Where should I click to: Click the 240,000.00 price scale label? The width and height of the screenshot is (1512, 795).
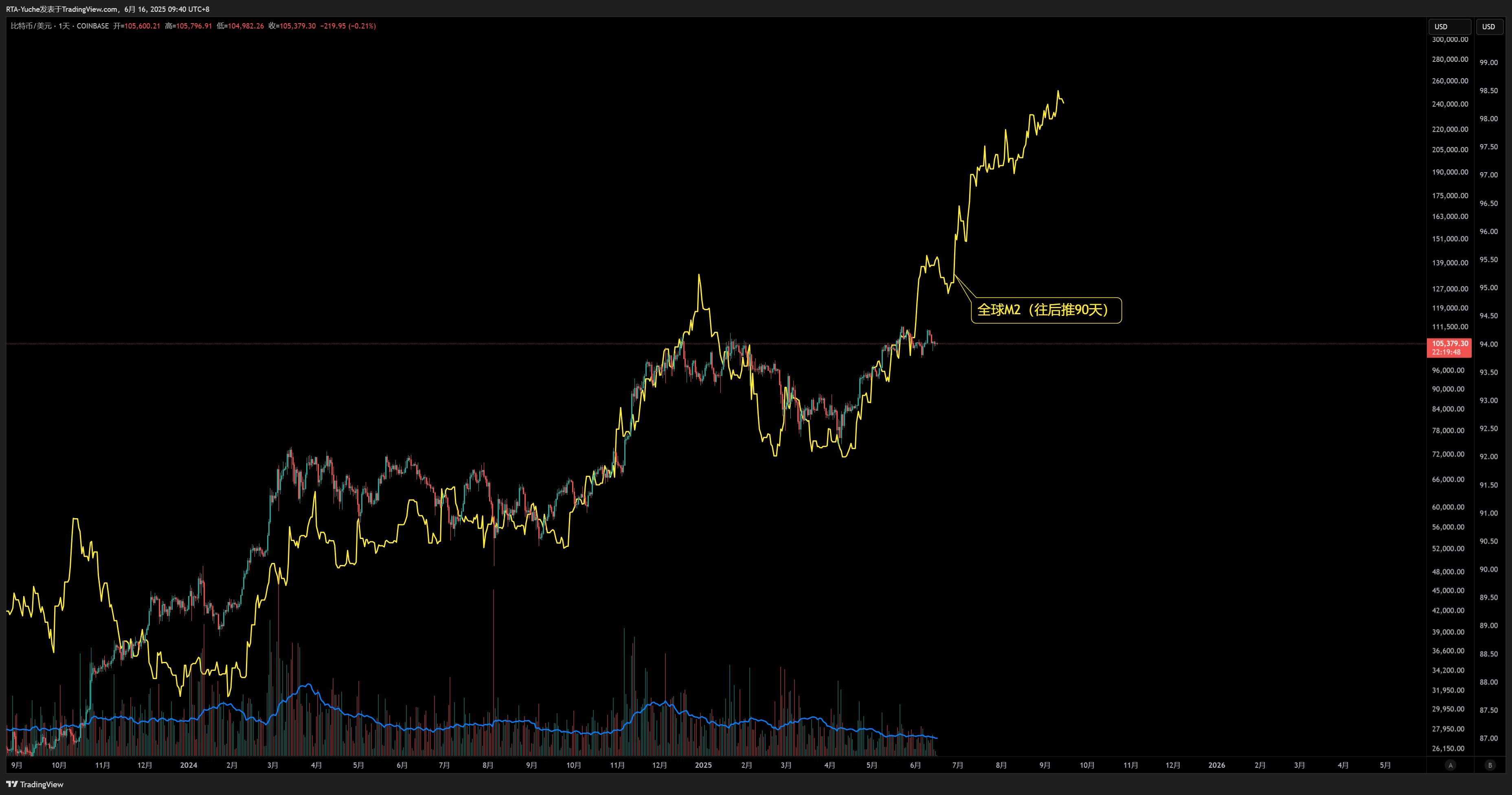(1450, 105)
